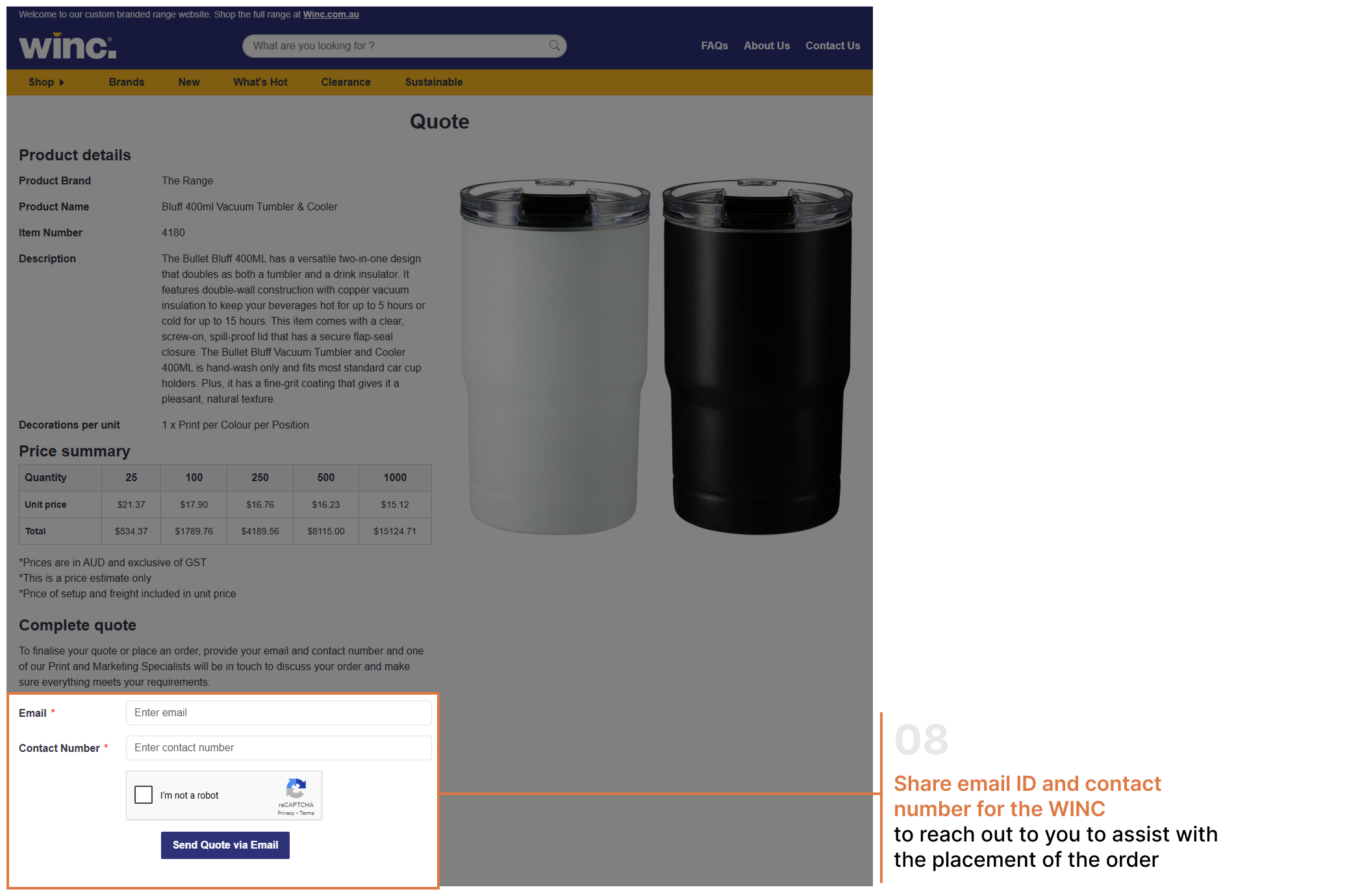This screenshot has width=1349, height=896.
Task: Open the Sustainable menu item
Action: [x=434, y=82]
